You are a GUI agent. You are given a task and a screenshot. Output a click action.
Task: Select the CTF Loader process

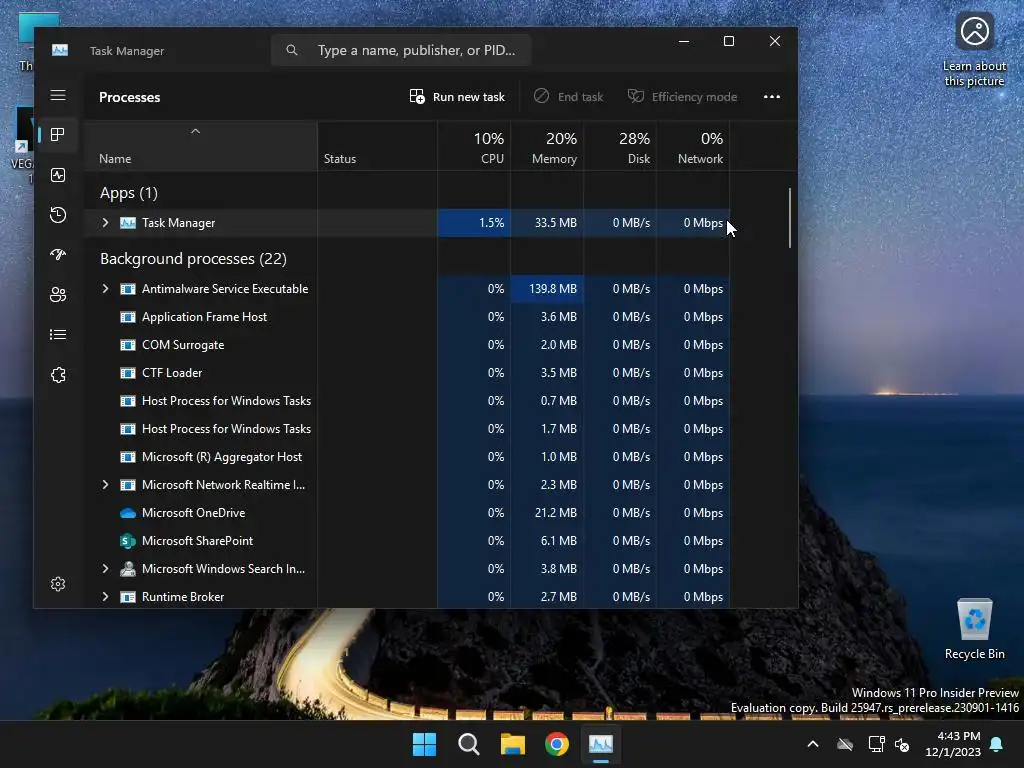click(x=407, y=373)
